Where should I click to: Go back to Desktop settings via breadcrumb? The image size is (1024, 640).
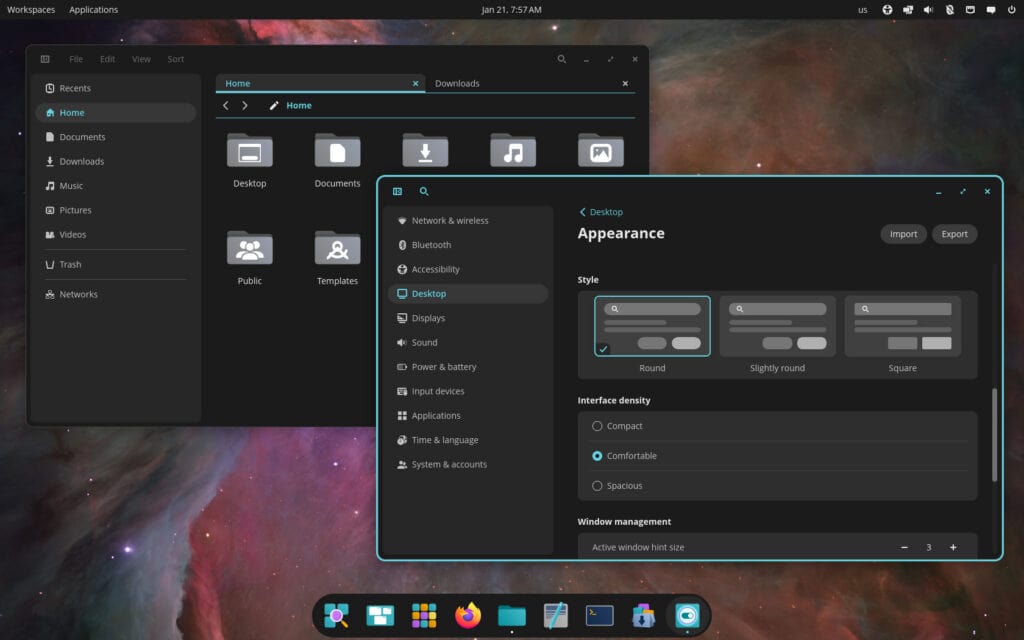[601, 211]
